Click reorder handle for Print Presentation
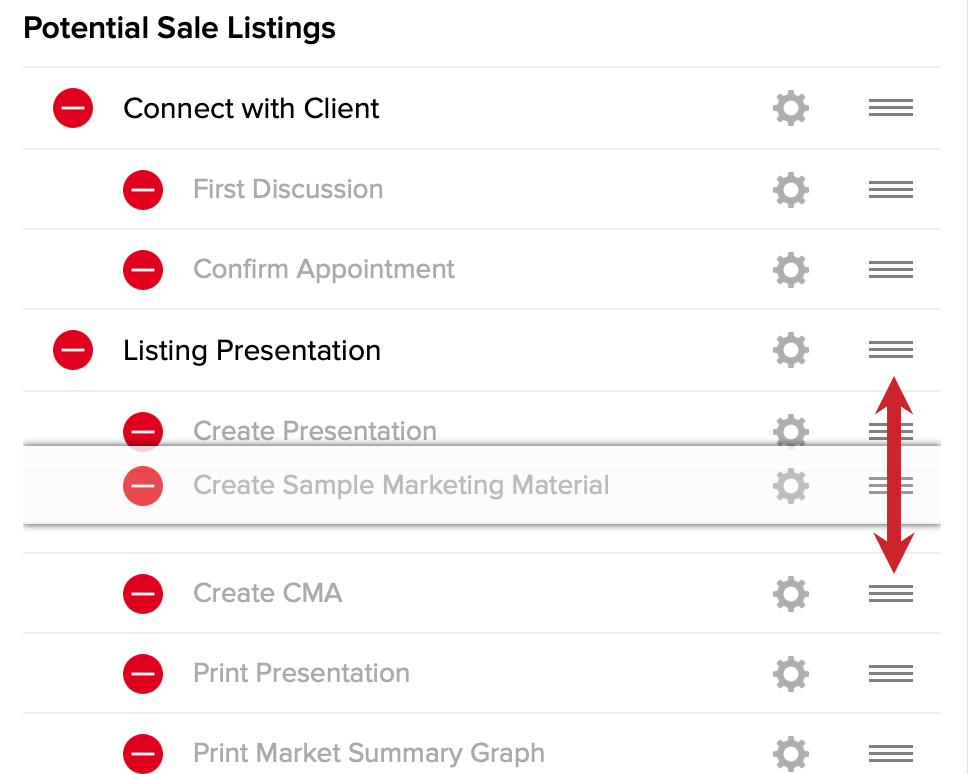This screenshot has height=774, width=968. click(890, 673)
